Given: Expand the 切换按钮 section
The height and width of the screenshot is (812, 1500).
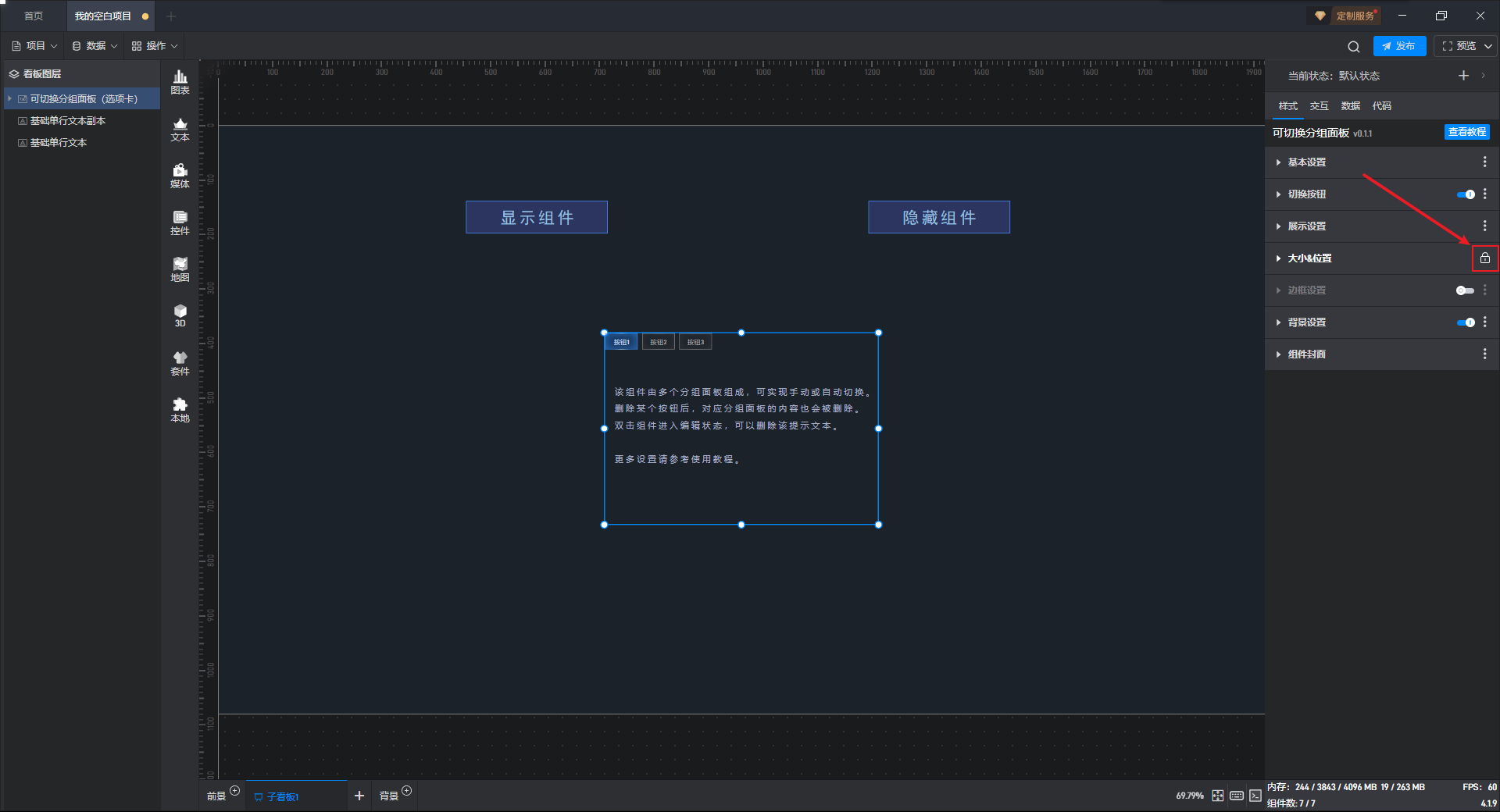Looking at the screenshot, I should [x=1278, y=194].
